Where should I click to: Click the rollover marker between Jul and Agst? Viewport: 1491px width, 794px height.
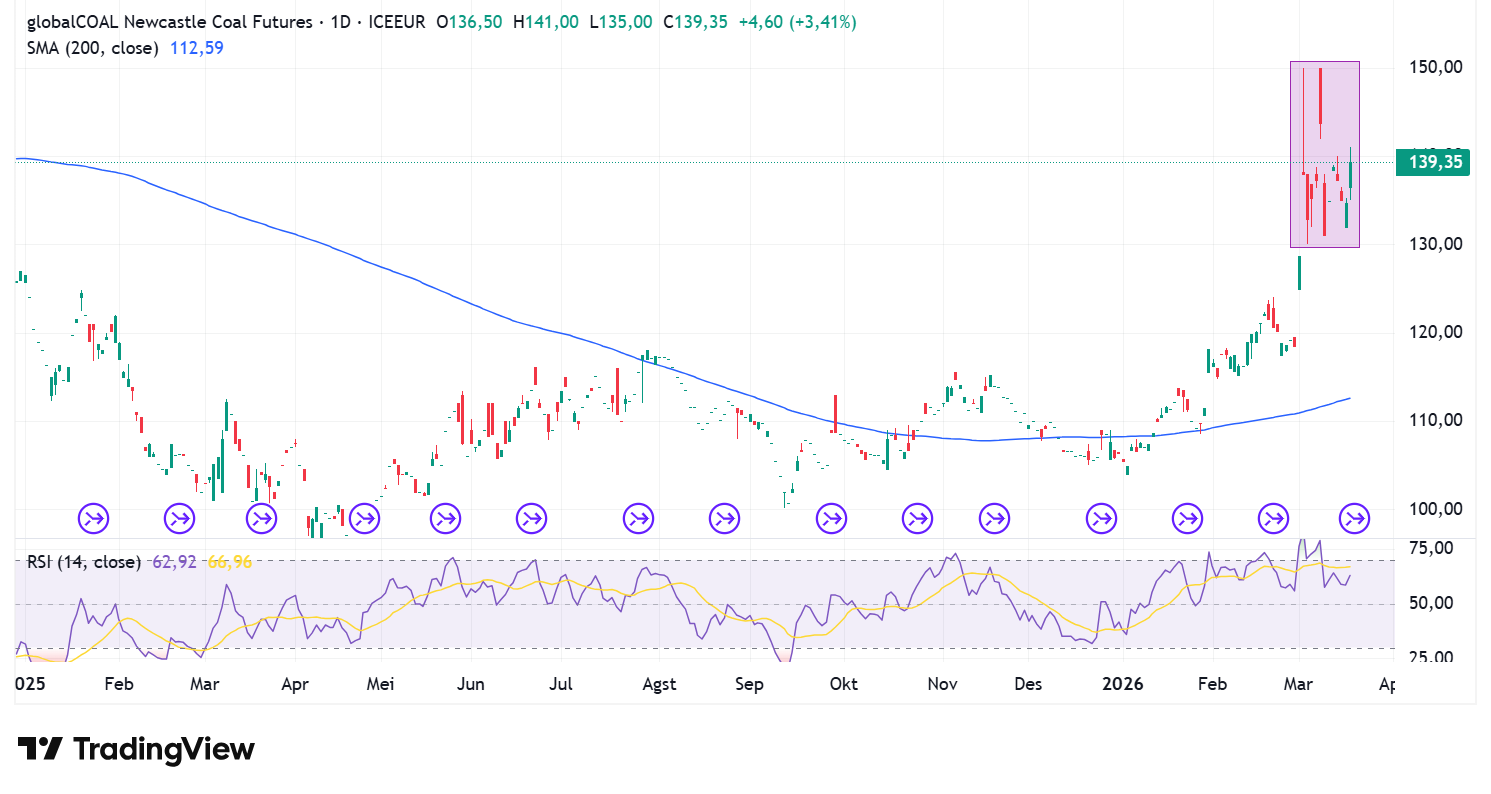638,519
